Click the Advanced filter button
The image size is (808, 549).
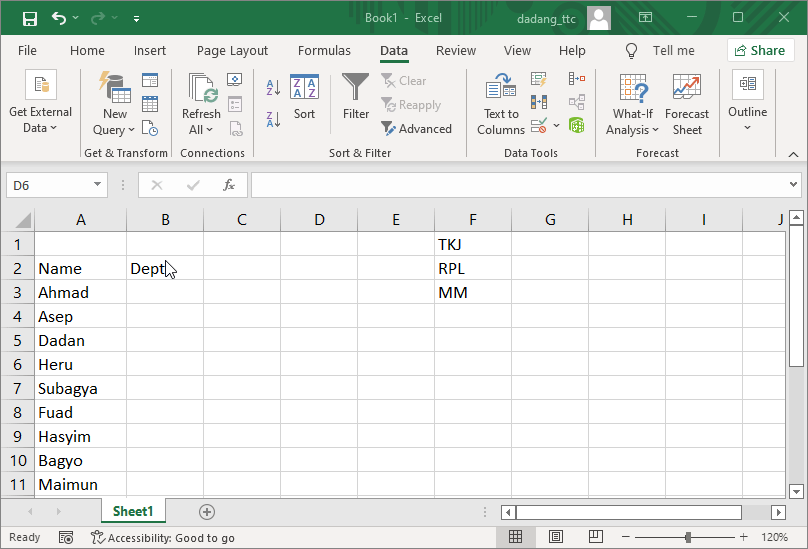coord(416,129)
